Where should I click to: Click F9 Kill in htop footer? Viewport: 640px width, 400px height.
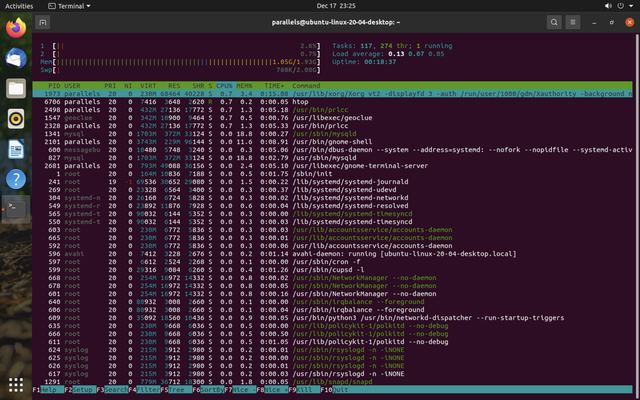304,390
